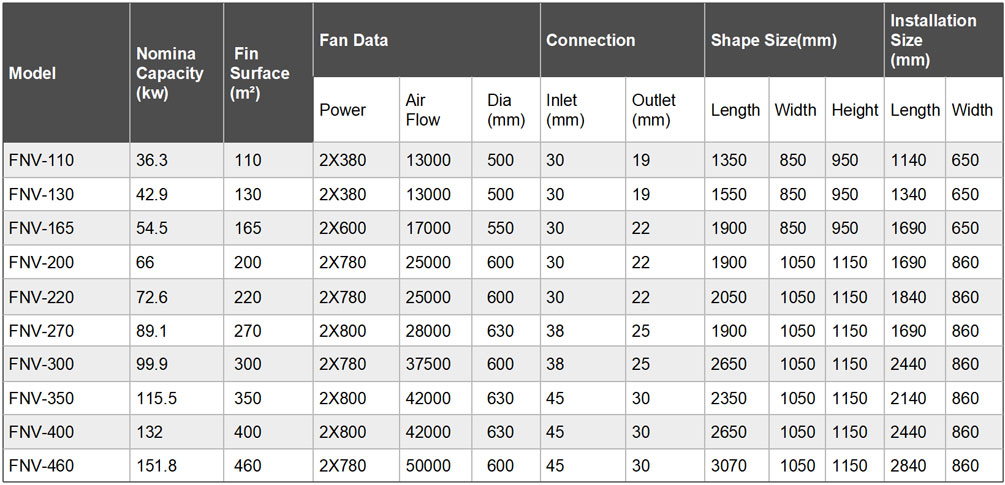
Task: Select the Fan Data header cell
Action: [426, 40]
